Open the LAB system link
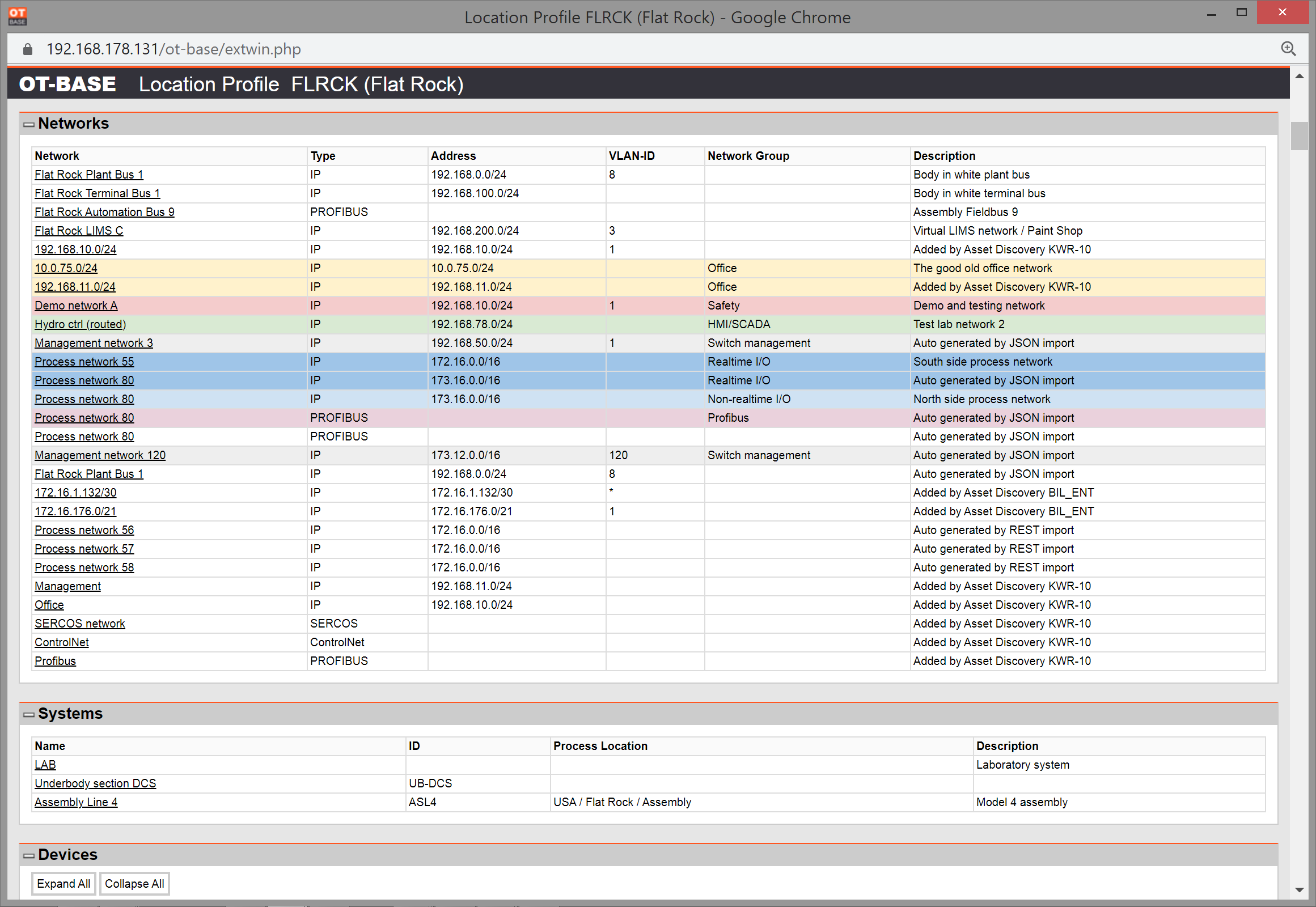Image resolution: width=1316 pixels, height=907 pixels. (x=45, y=765)
